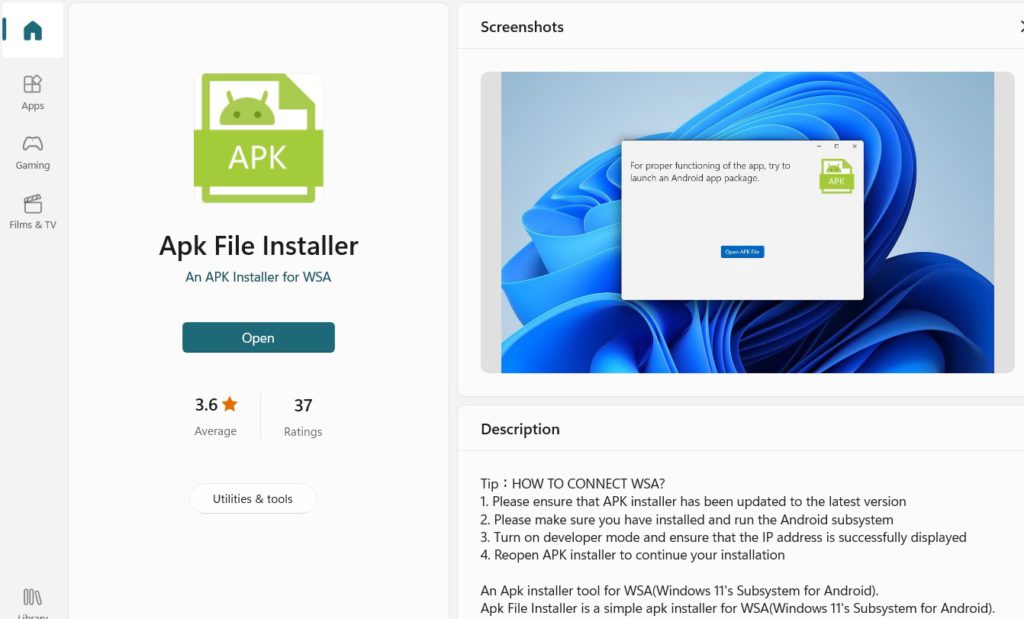Viewport: 1024px width, 619px height.
Task: Go to the Home page in sidebar
Action: click(32, 30)
